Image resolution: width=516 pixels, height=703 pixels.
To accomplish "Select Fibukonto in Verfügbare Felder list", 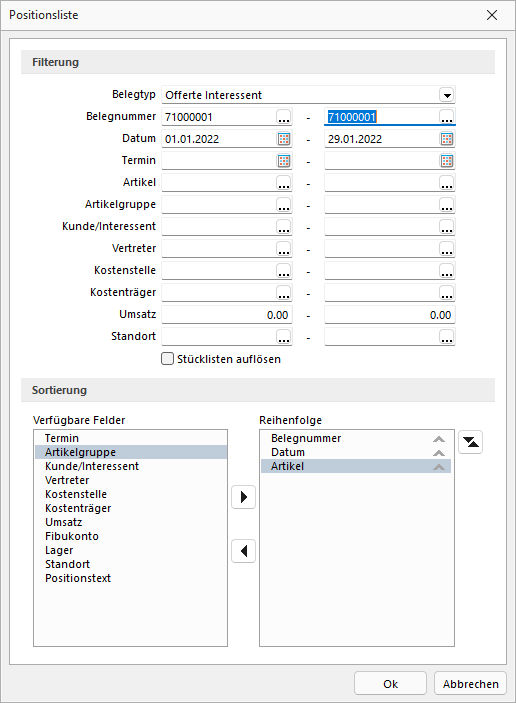I will pos(72,536).
